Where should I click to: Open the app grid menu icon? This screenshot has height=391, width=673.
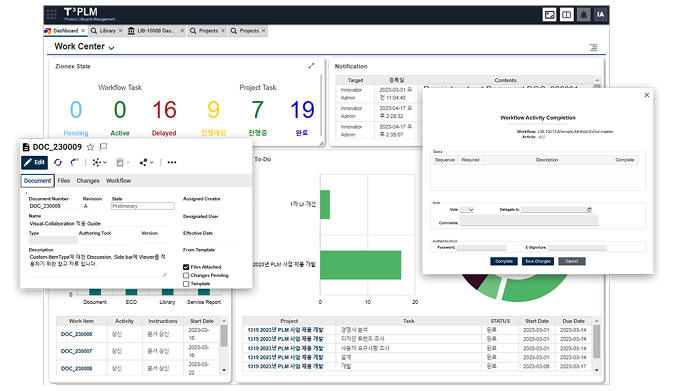pos(52,14)
